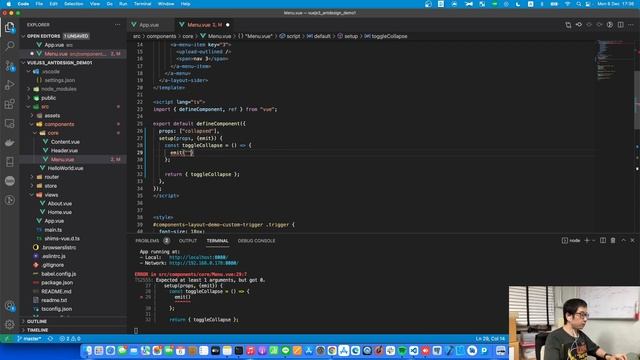The width and height of the screenshot is (640, 360).
Task: Kill the terminal with trash icon
Action: click(613, 241)
